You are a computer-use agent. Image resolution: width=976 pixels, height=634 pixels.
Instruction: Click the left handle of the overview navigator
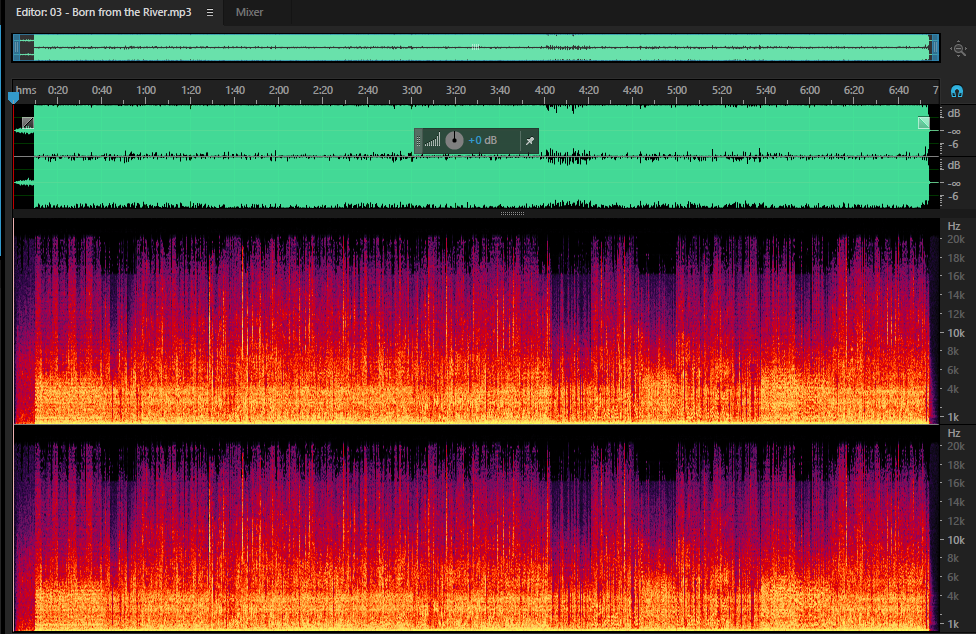pyautogui.click(x=17, y=48)
